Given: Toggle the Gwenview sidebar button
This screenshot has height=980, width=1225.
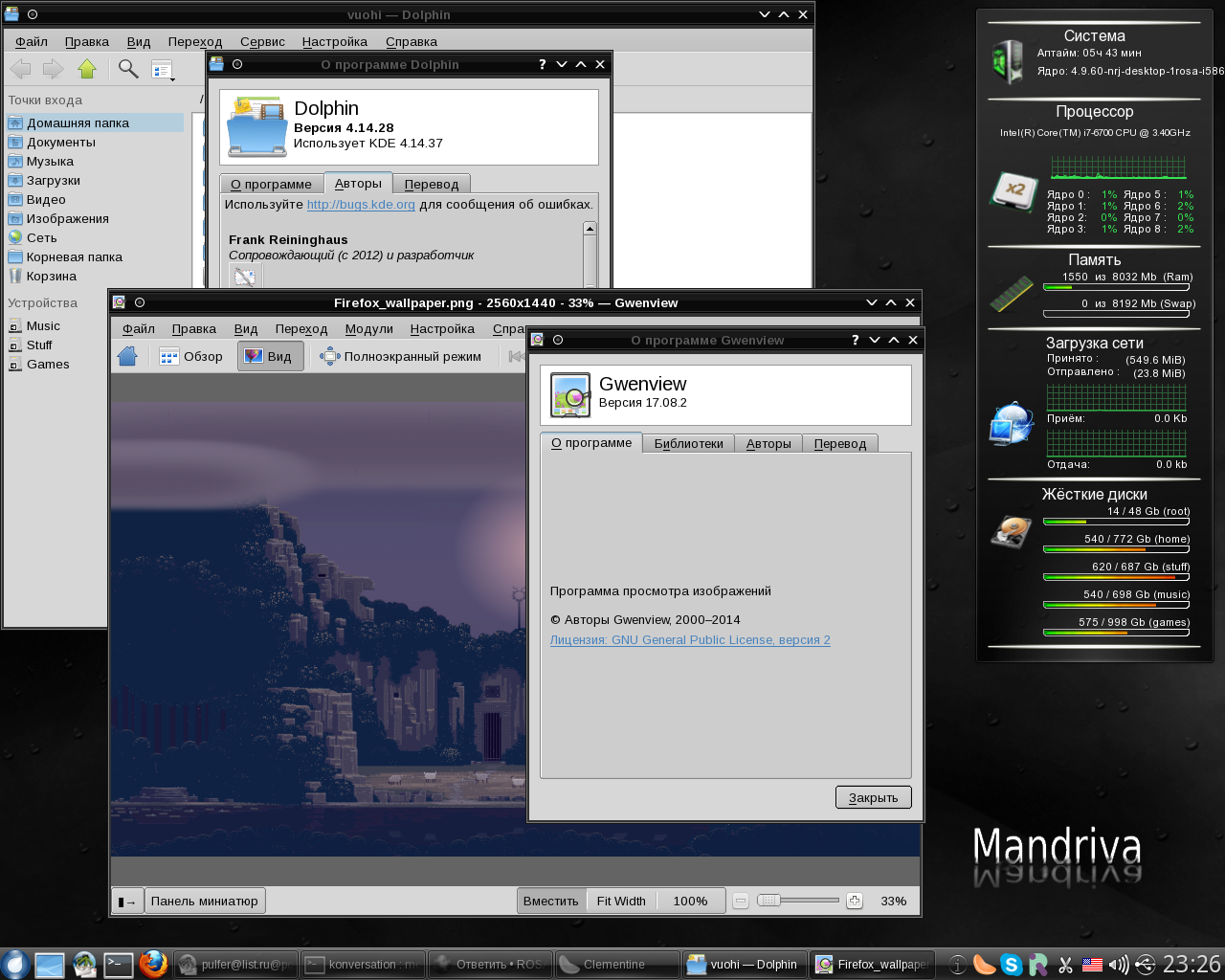Looking at the screenshot, I should (x=127, y=902).
